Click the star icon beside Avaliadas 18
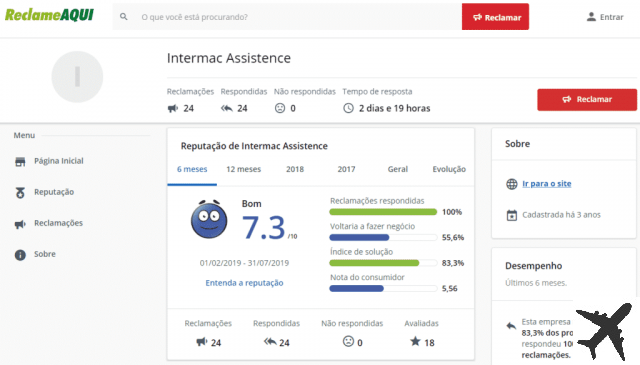The width and height of the screenshot is (640, 365). pos(415,341)
